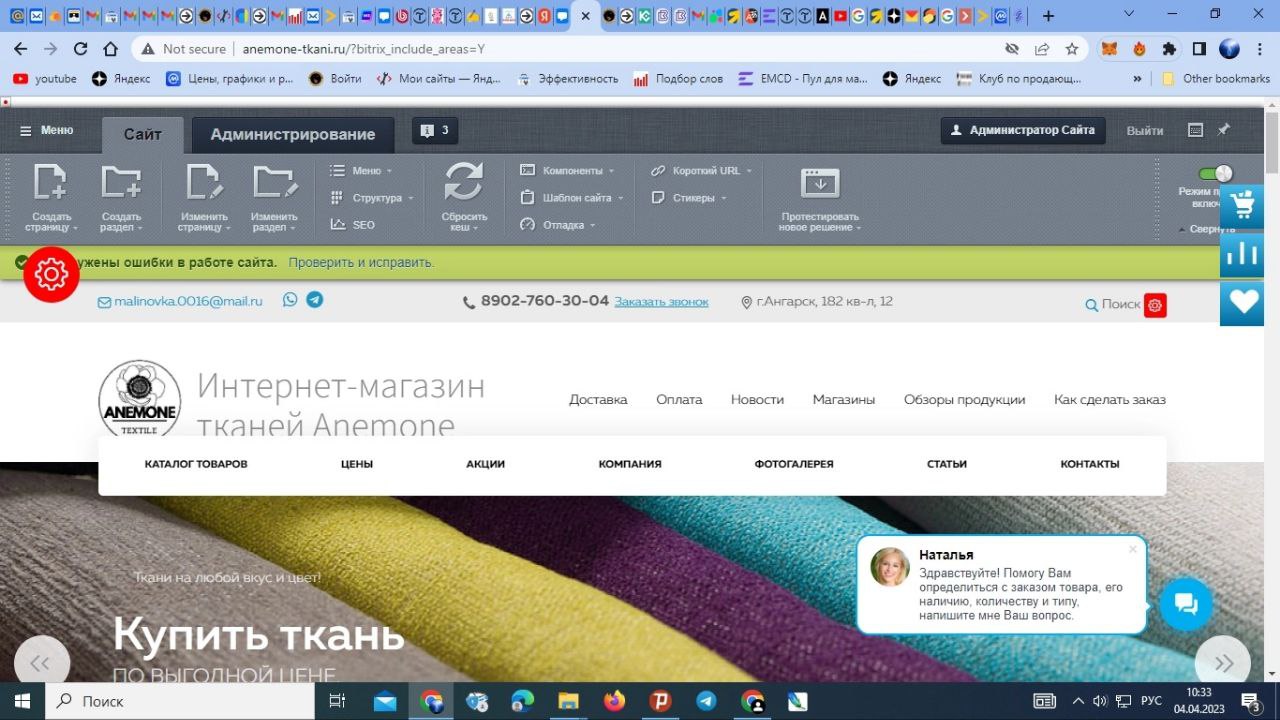Go to next banner slide
The image size is (1280, 720).
[x=1223, y=661]
